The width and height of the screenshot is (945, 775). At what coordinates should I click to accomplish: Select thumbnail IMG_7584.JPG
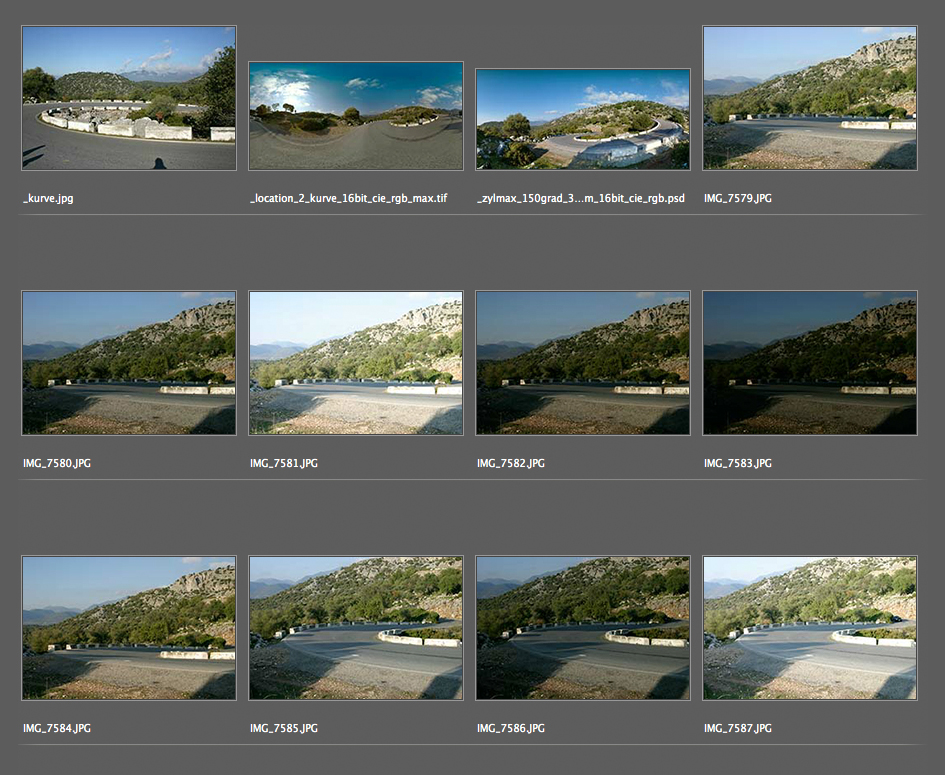tap(129, 628)
